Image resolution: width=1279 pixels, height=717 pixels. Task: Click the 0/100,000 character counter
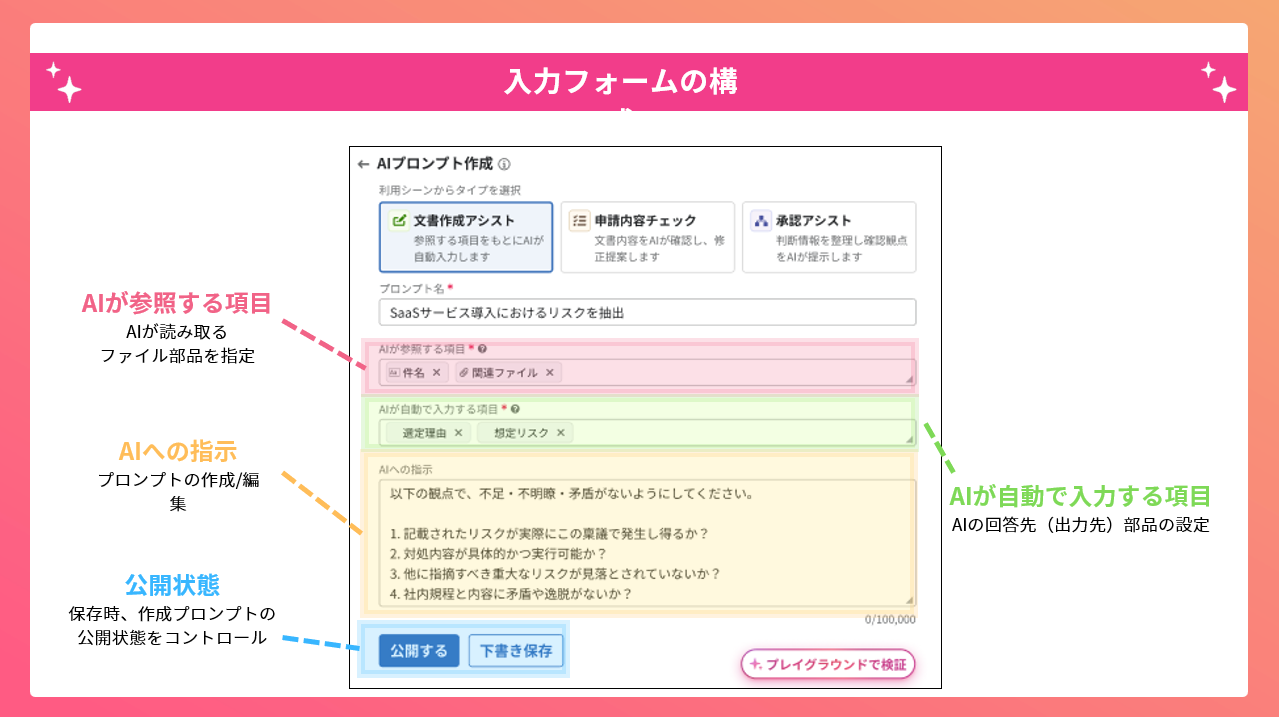890,619
